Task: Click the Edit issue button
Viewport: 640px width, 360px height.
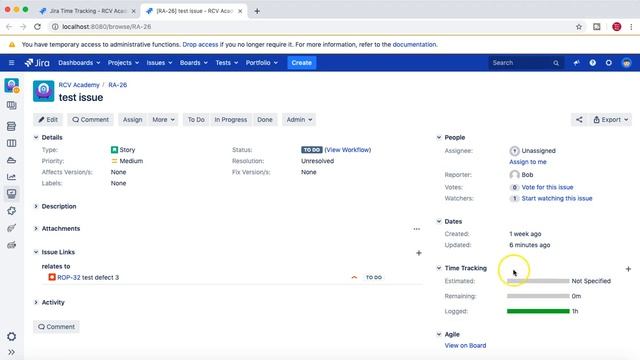Action: (48, 120)
